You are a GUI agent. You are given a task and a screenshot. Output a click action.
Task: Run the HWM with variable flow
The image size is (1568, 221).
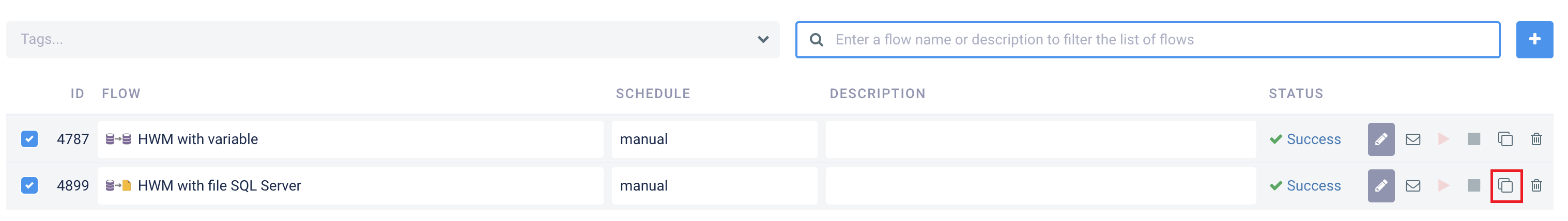(1443, 139)
